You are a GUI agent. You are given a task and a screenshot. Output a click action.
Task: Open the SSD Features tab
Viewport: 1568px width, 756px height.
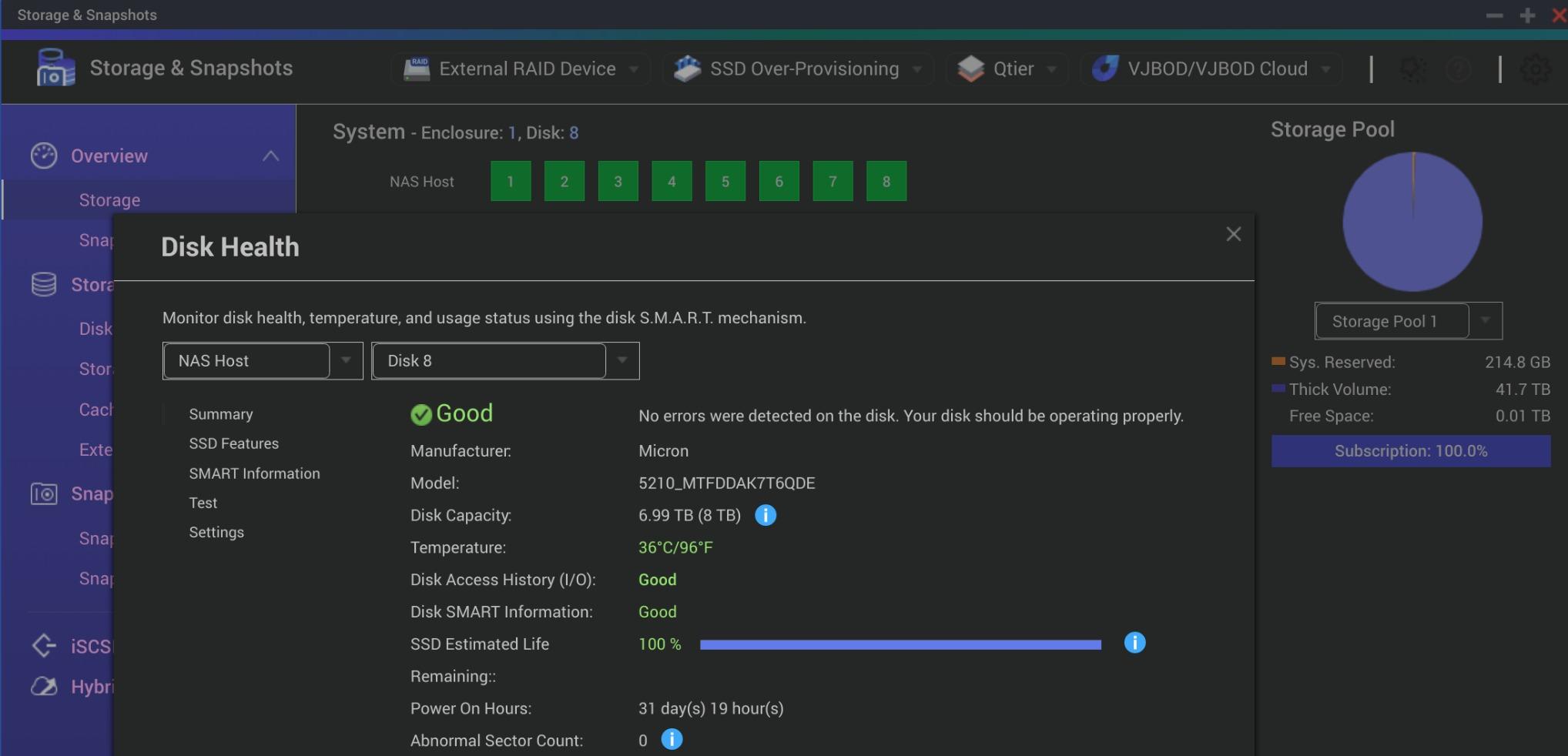pyautogui.click(x=234, y=443)
